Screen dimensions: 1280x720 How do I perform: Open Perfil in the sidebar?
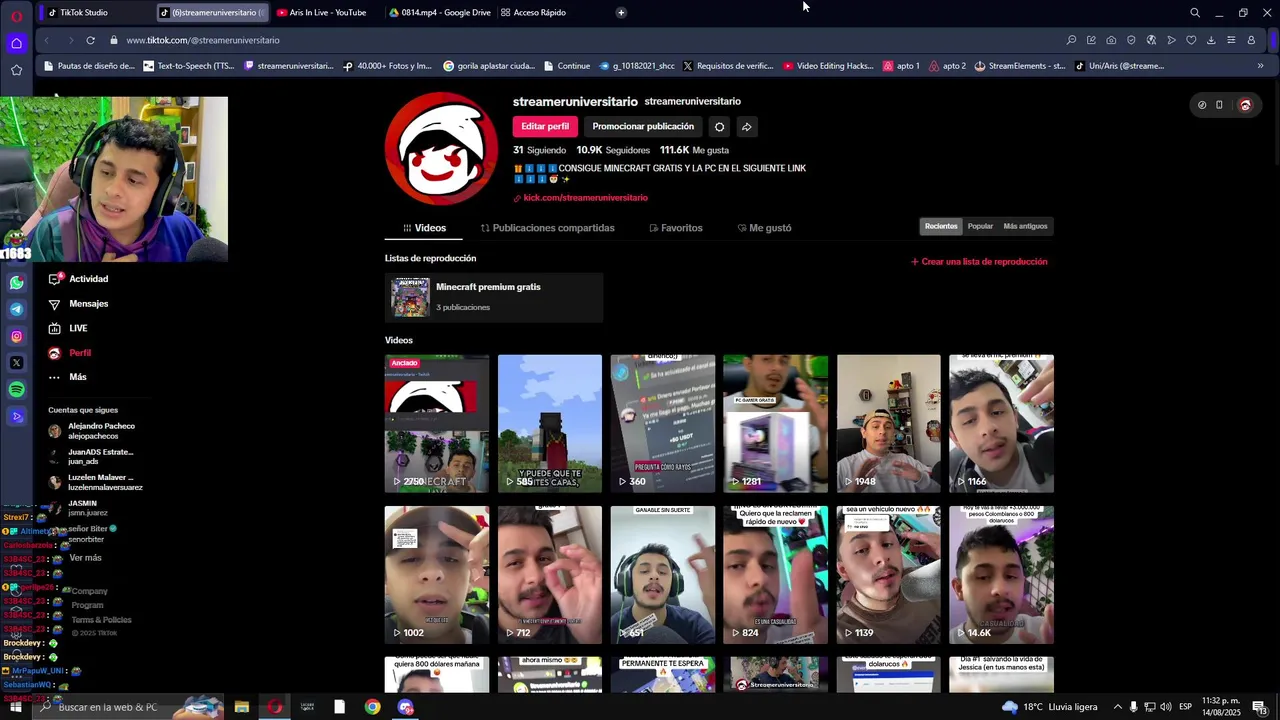pyautogui.click(x=70, y=353)
